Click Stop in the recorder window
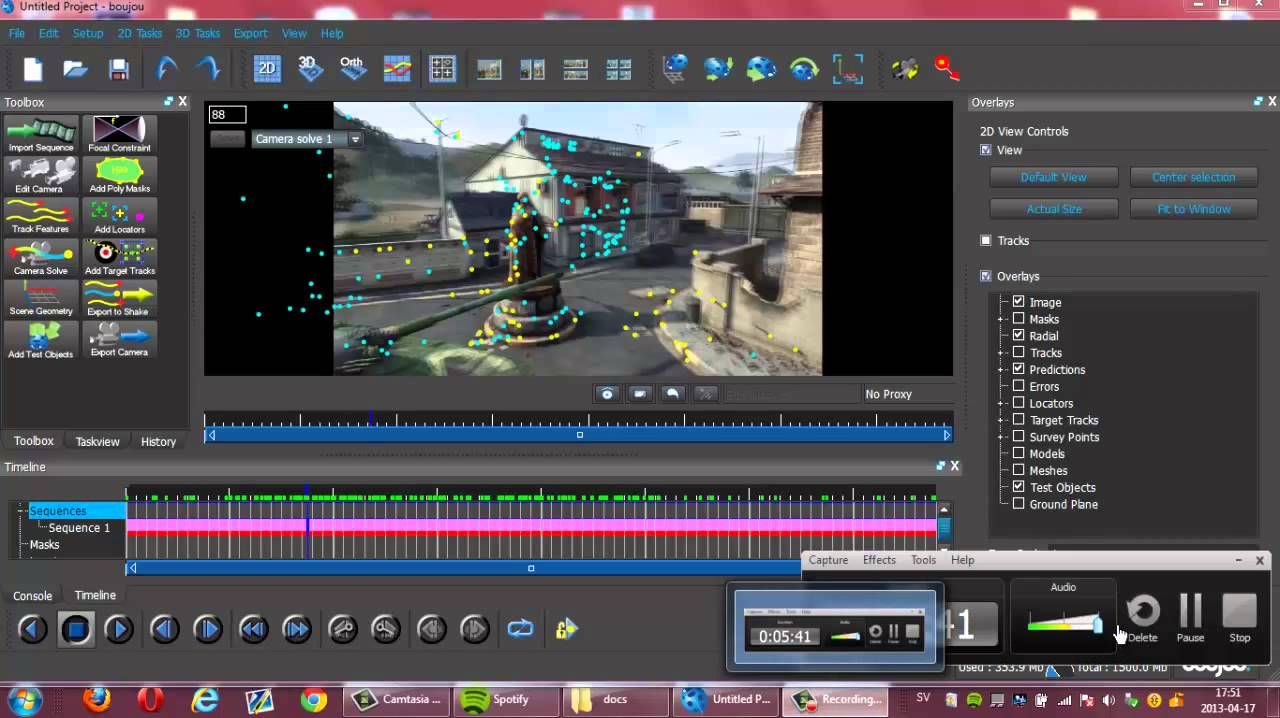Viewport: 1280px width, 718px height. 1240,617
